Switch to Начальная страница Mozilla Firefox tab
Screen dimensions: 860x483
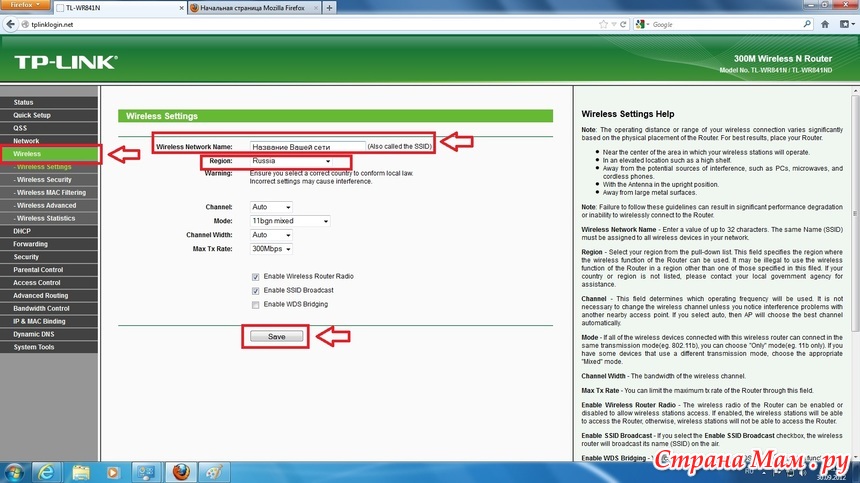coord(254,8)
